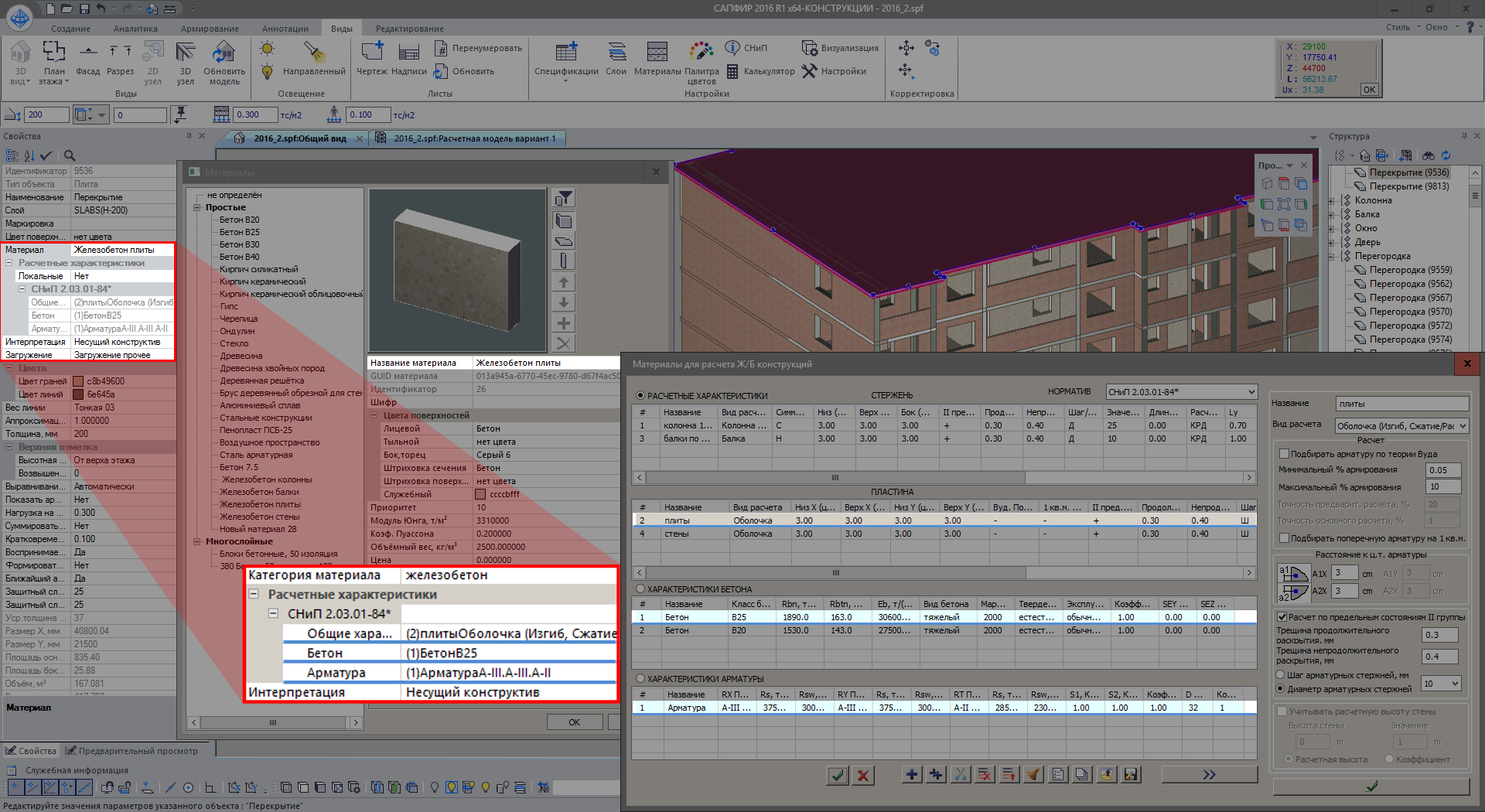Image resolution: width=1485 pixels, height=812 pixels.
Task: Click the Цвет граней color swatch
Action: click(x=78, y=381)
